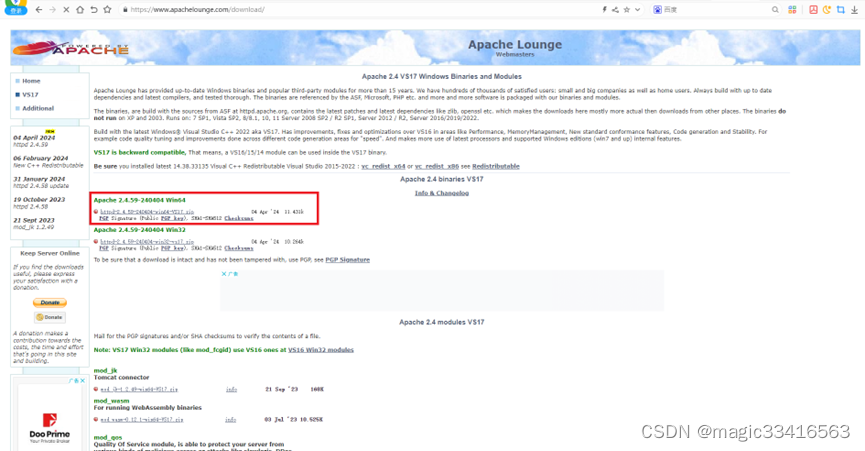865x451 pixels.
Task: Click the Baidu paw search engine icon
Action: point(657,9)
